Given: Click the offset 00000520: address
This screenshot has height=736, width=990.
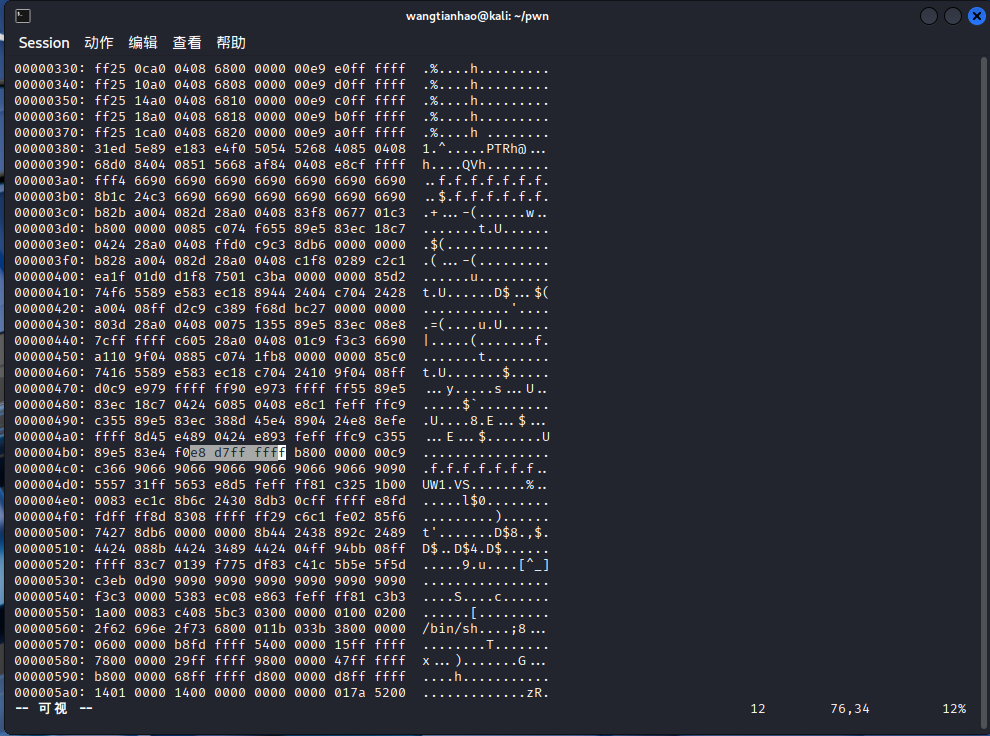Looking at the screenshot, I should (x=50, y=564).
